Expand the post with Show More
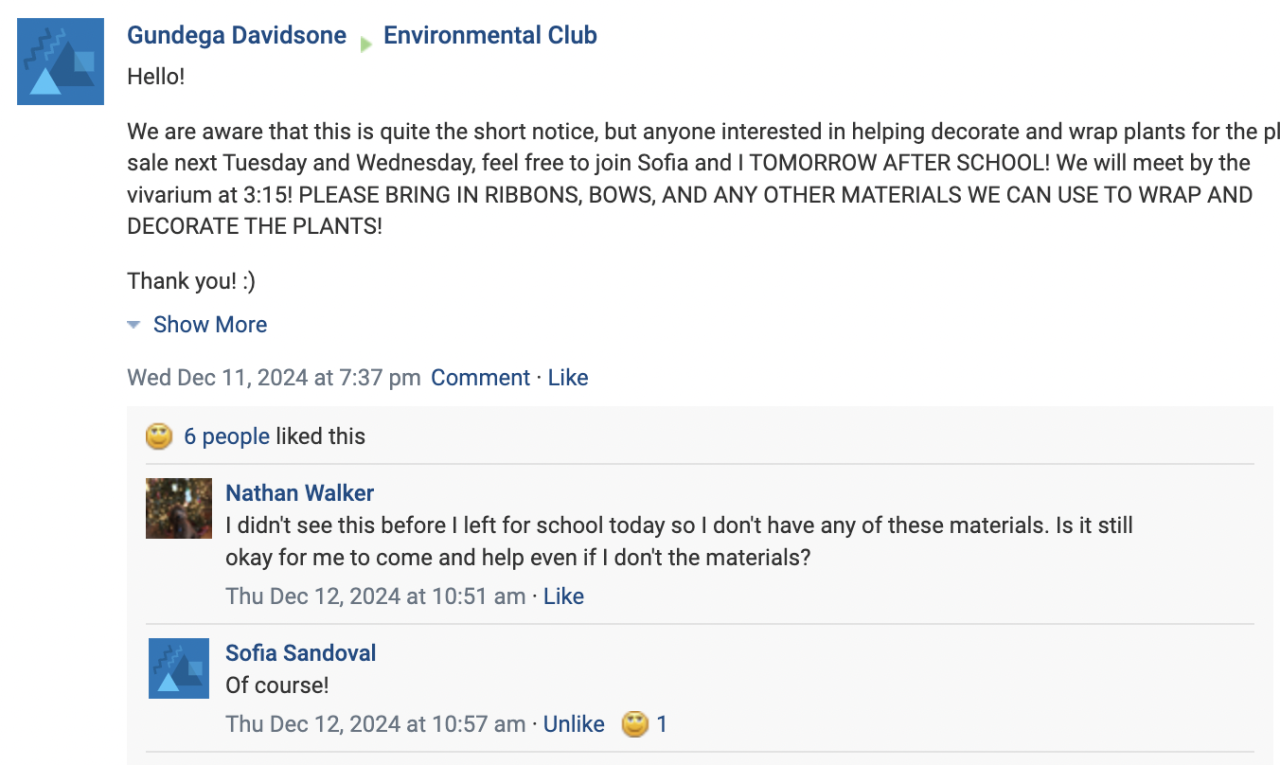The width and height of the screenshot is (1280, 765). (209, 325)
